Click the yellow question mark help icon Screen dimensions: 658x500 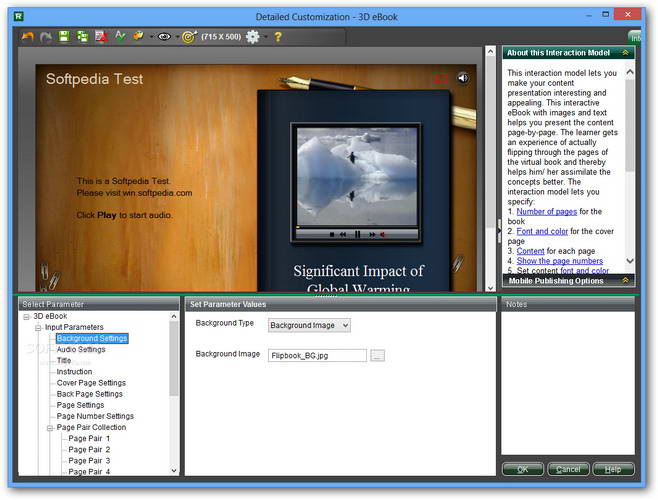point(278,37)
